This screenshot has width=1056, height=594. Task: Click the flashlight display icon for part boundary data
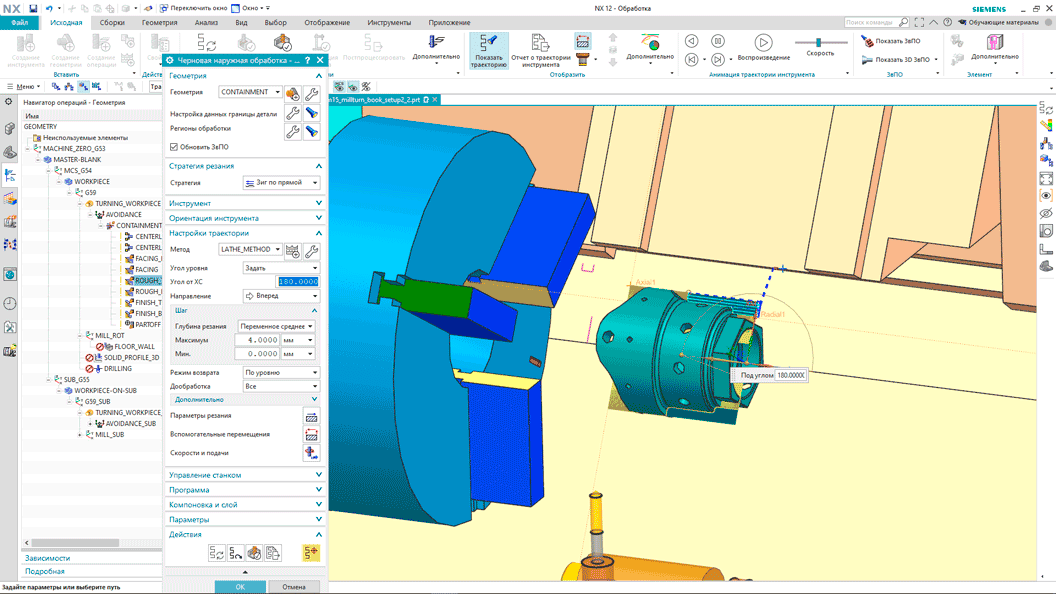(311, 112)
